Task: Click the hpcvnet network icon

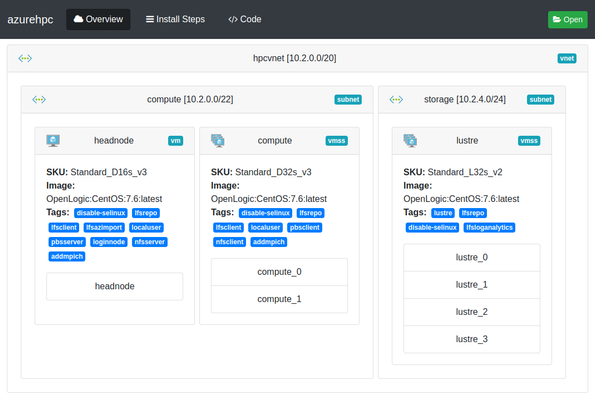Action: (25, 58)
